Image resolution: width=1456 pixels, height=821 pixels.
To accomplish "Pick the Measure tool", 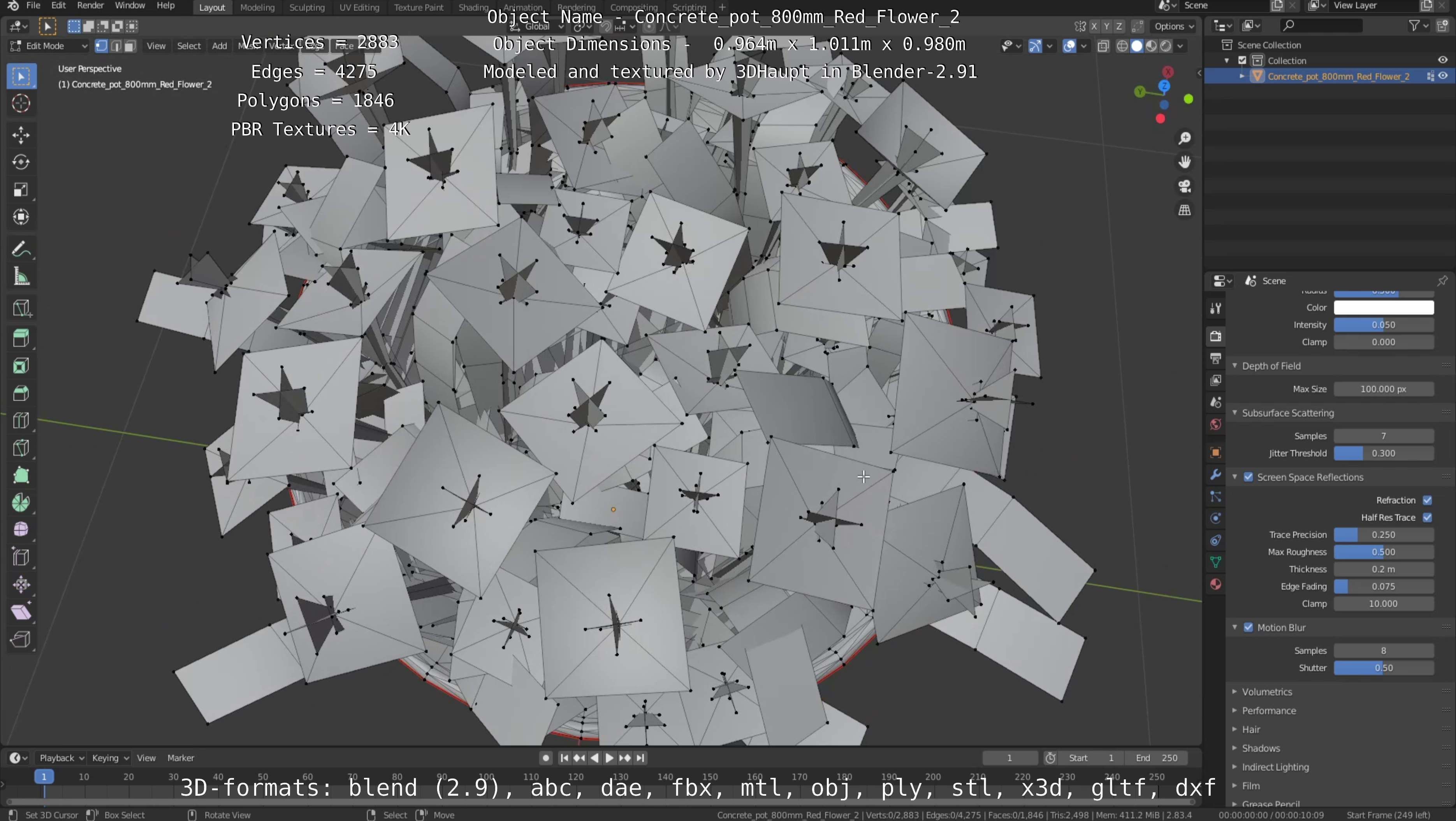I will (21, 277).
